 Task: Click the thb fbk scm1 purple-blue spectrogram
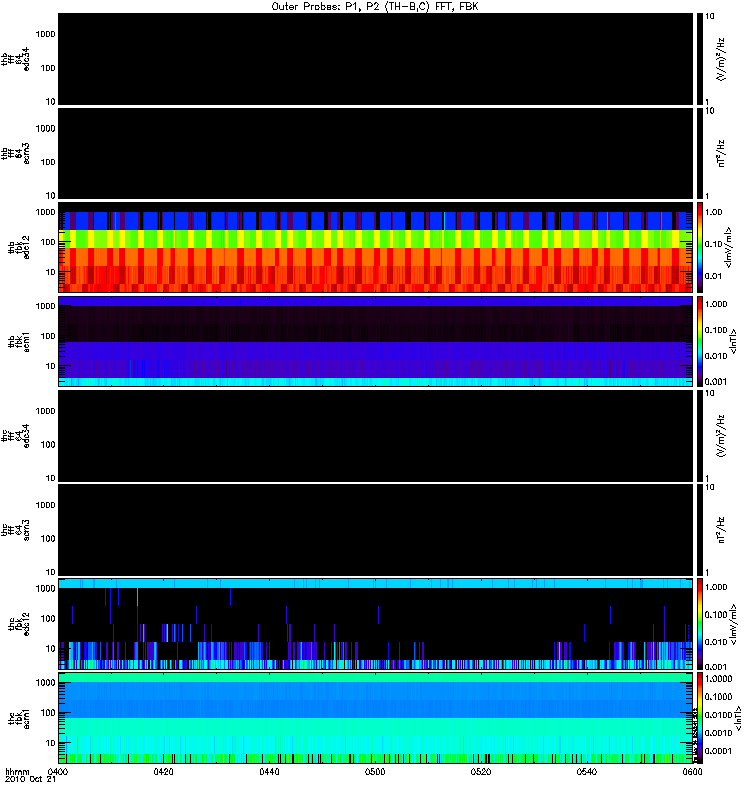376,341
